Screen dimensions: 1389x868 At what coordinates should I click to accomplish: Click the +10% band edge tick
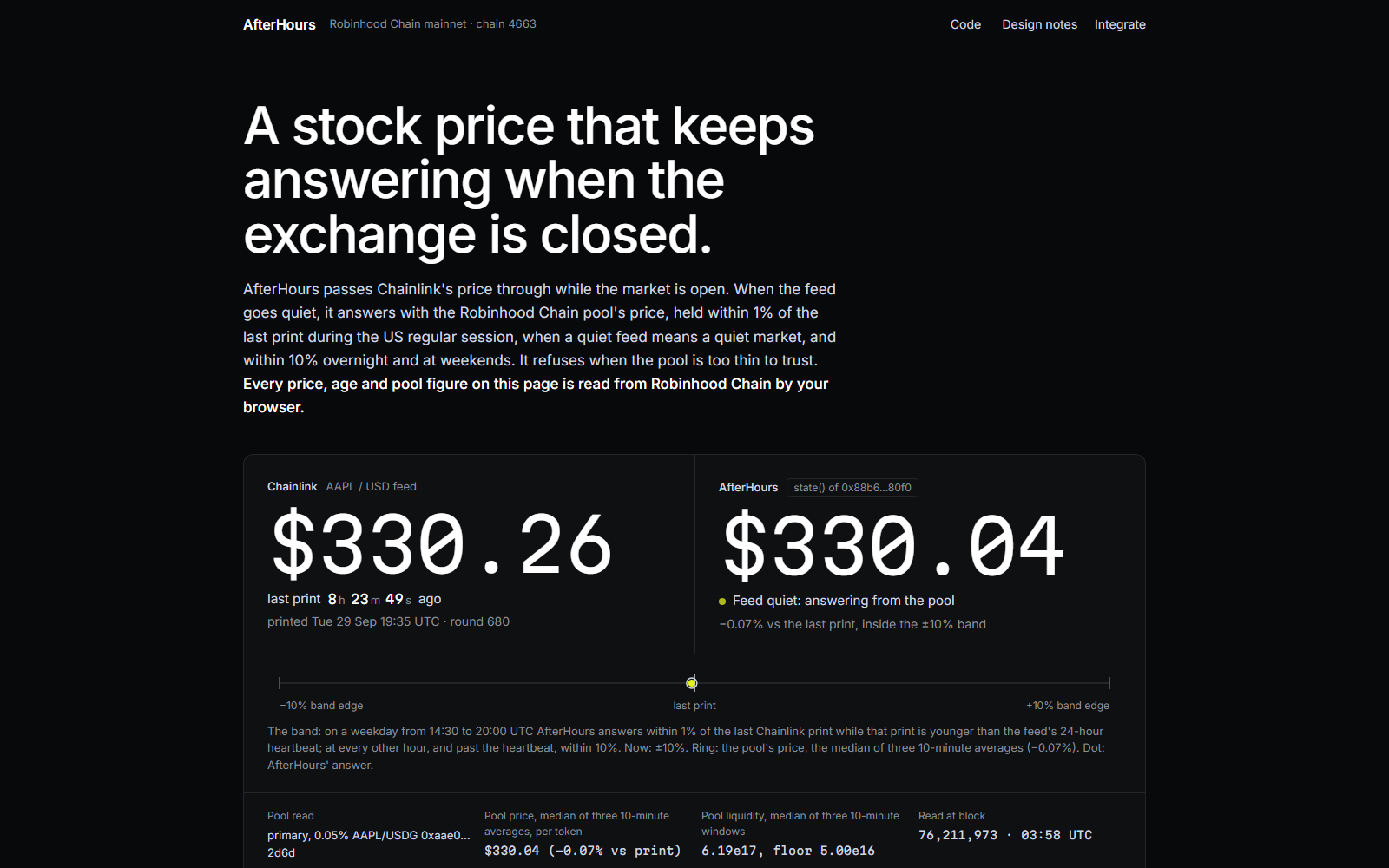1109,683
